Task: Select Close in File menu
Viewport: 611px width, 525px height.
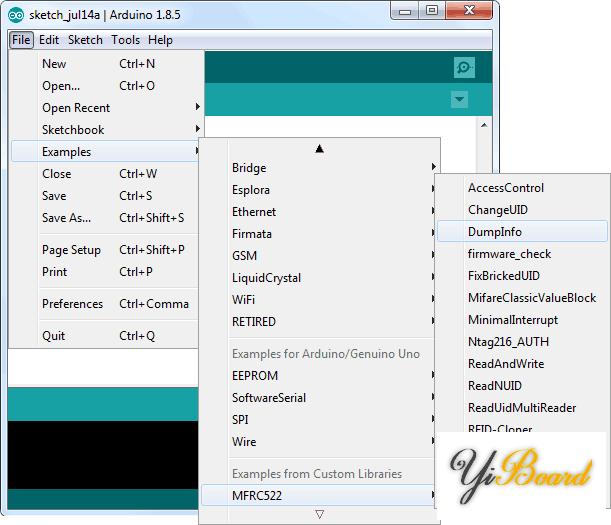Action: (105, 174)
